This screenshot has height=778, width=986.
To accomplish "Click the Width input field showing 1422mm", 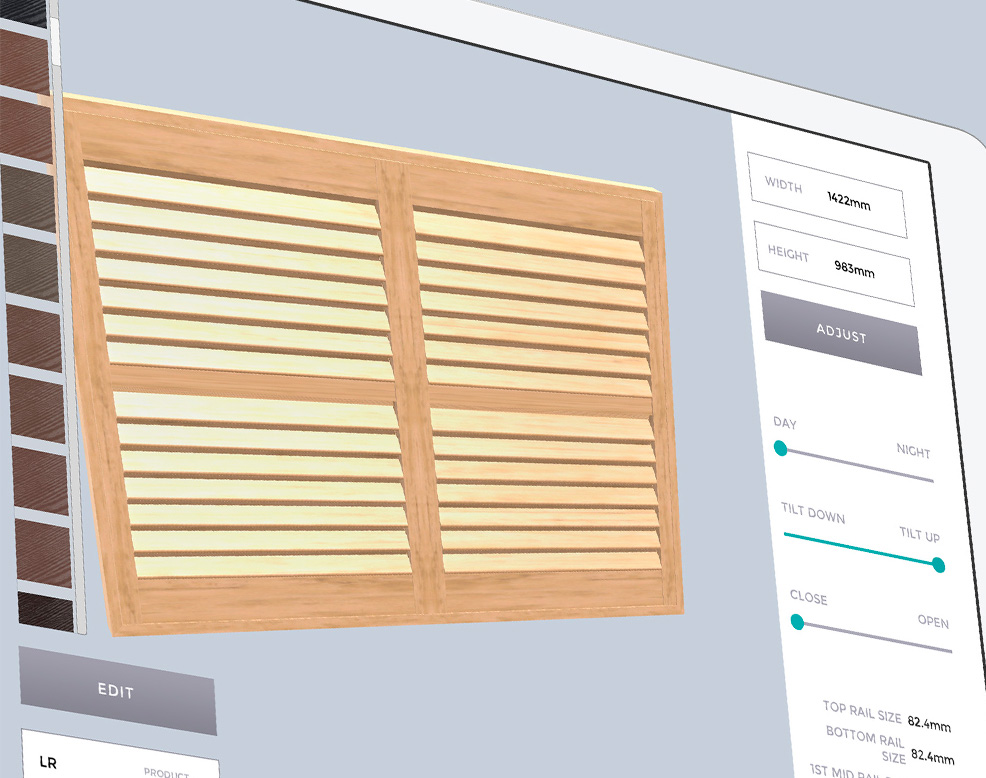I will tap(828, 197).
